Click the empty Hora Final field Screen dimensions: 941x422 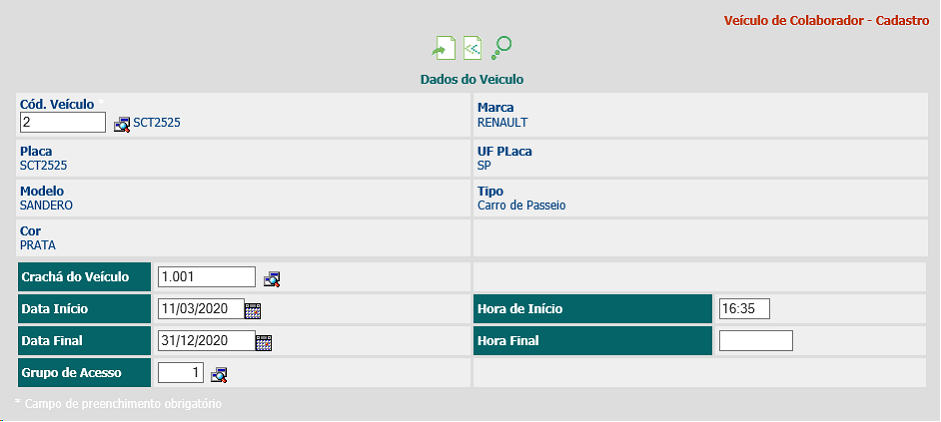(756, 340)
